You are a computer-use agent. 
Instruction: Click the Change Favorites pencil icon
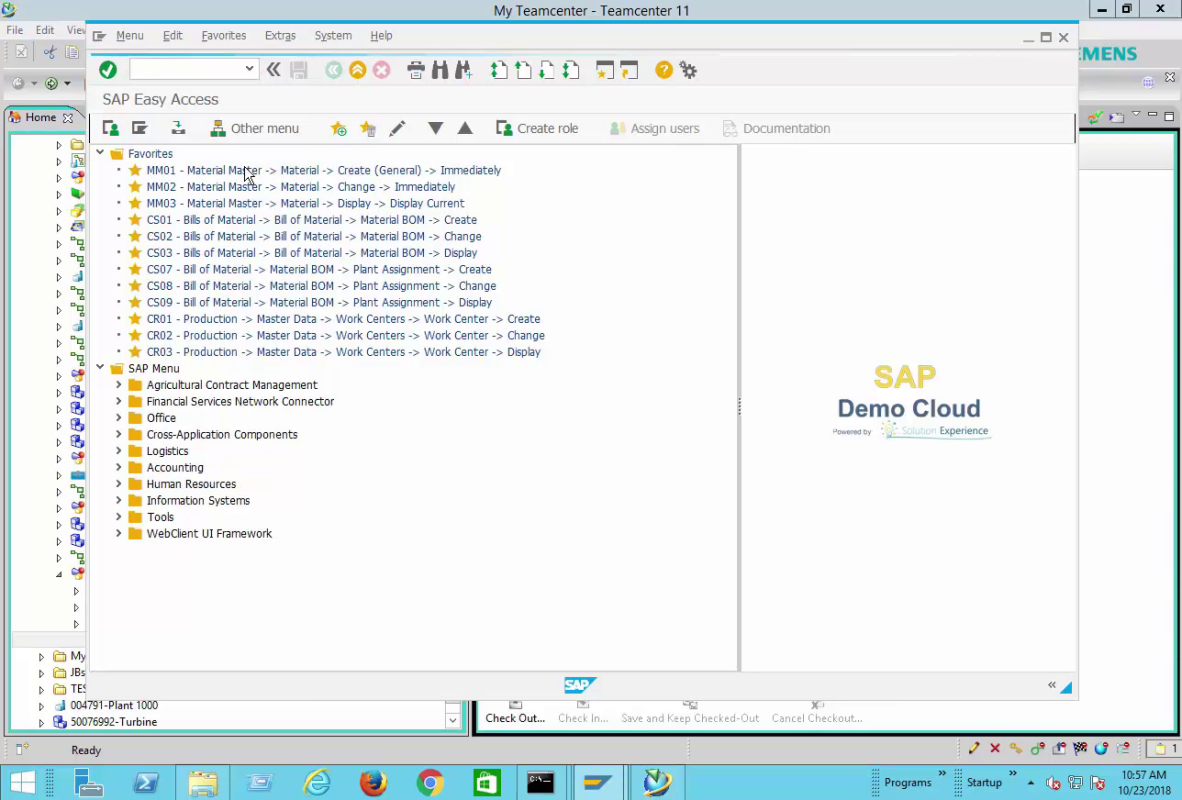[397, 128]
